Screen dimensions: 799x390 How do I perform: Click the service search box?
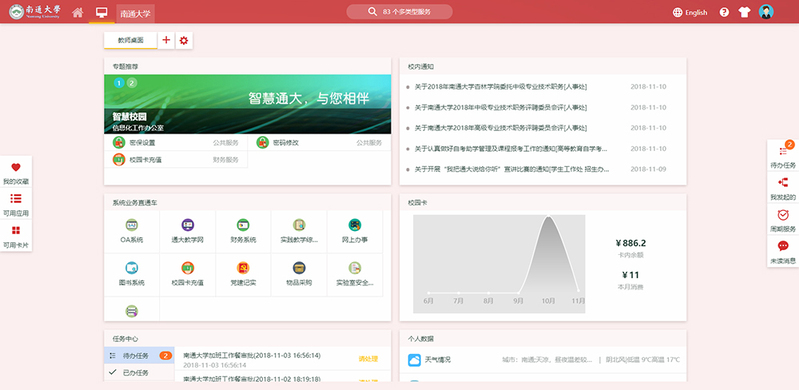[x=400, y=12]
